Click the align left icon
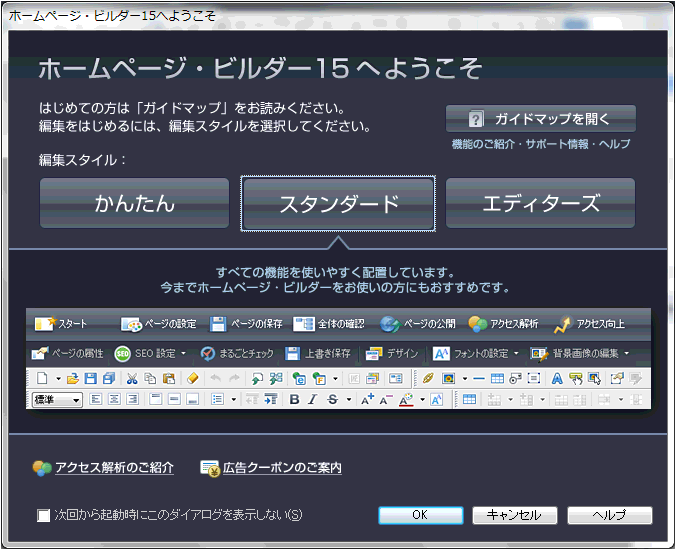The image size is (676, 550). tap(95, 400)
